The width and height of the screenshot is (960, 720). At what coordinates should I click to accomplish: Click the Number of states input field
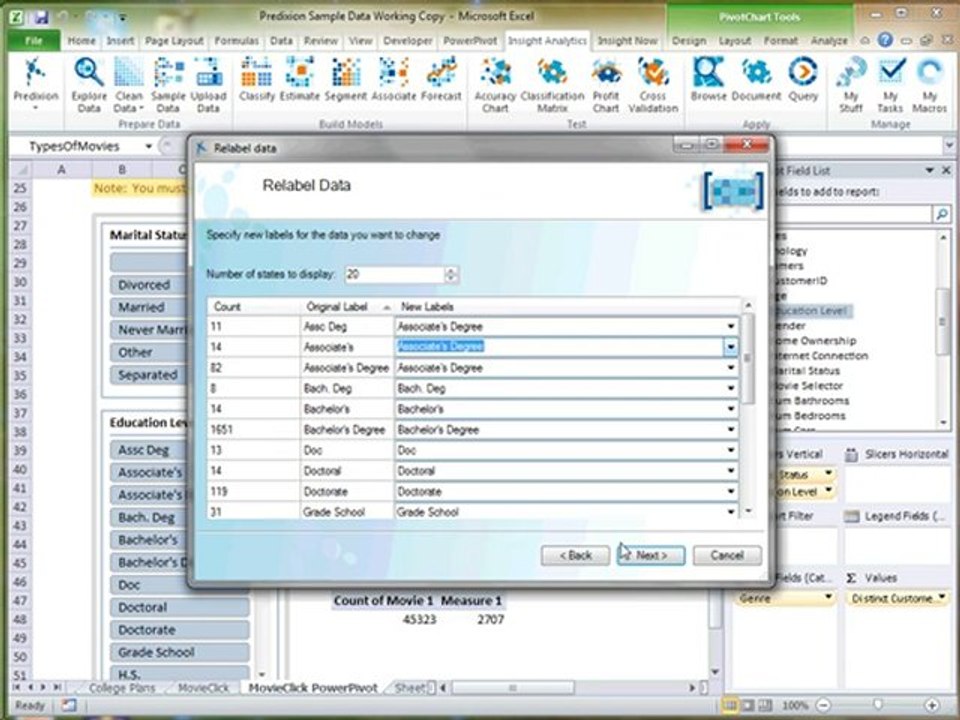[394, 274]
